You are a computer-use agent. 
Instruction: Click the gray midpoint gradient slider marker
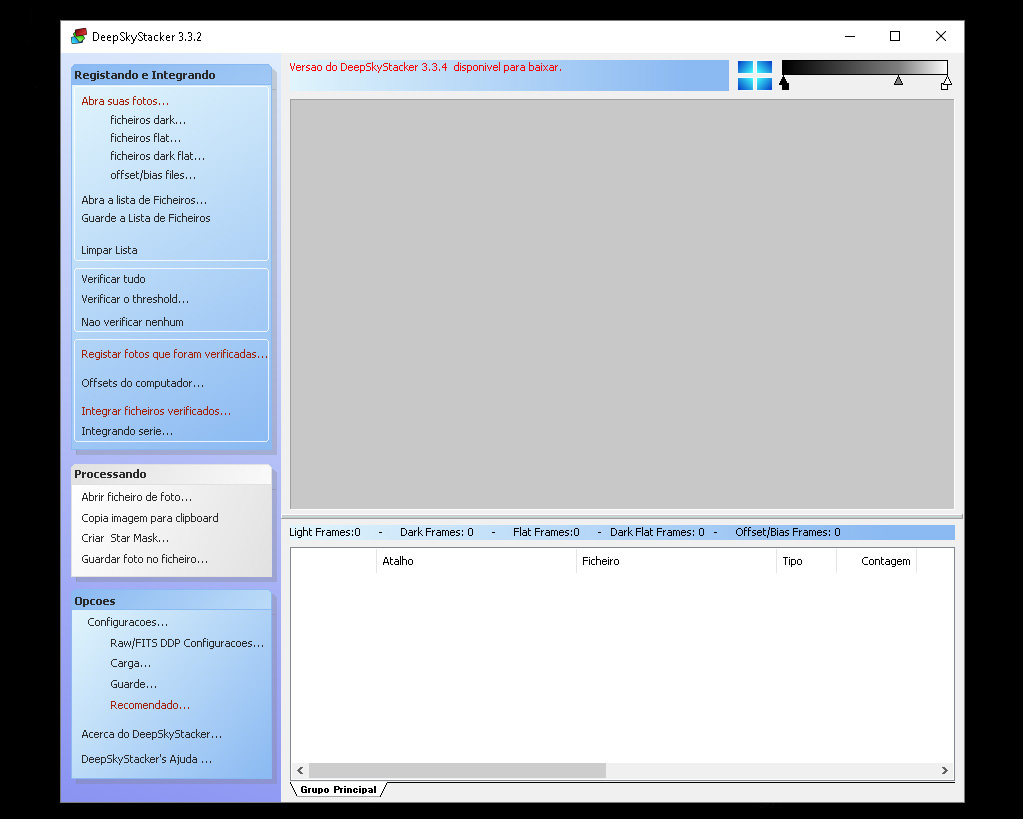coord(898,80)
